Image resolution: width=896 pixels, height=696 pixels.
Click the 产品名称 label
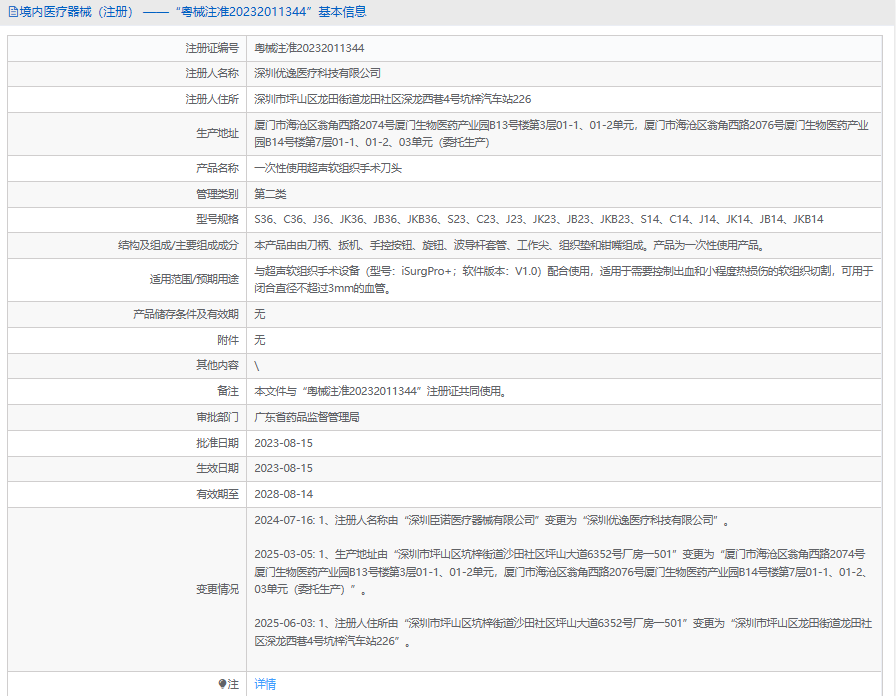[x=217, y=168]
